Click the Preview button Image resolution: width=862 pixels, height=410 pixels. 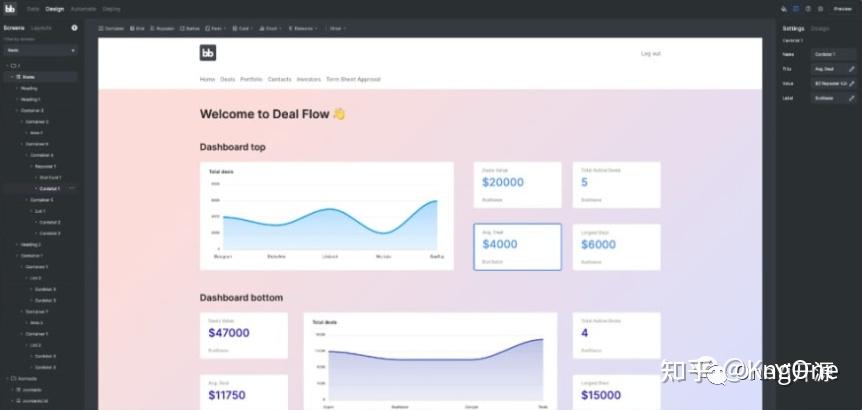coord(842,9)
